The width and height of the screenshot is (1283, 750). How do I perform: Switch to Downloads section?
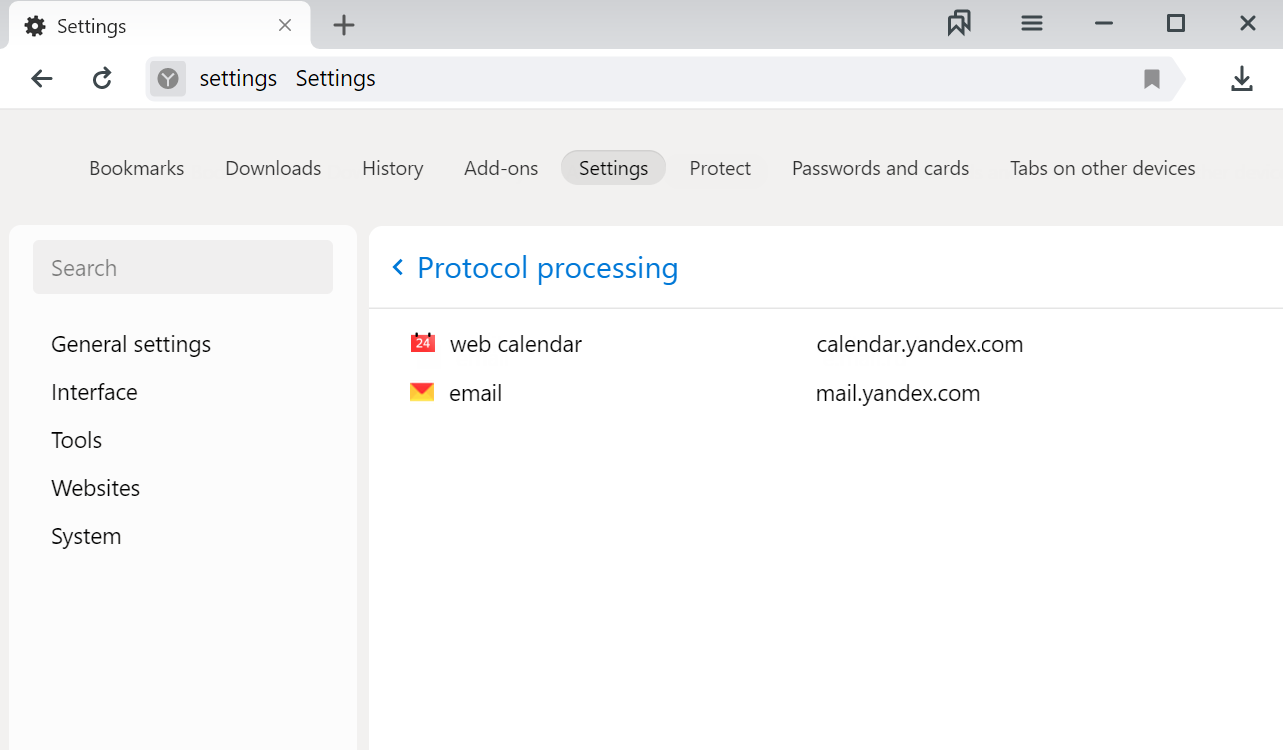273,168
